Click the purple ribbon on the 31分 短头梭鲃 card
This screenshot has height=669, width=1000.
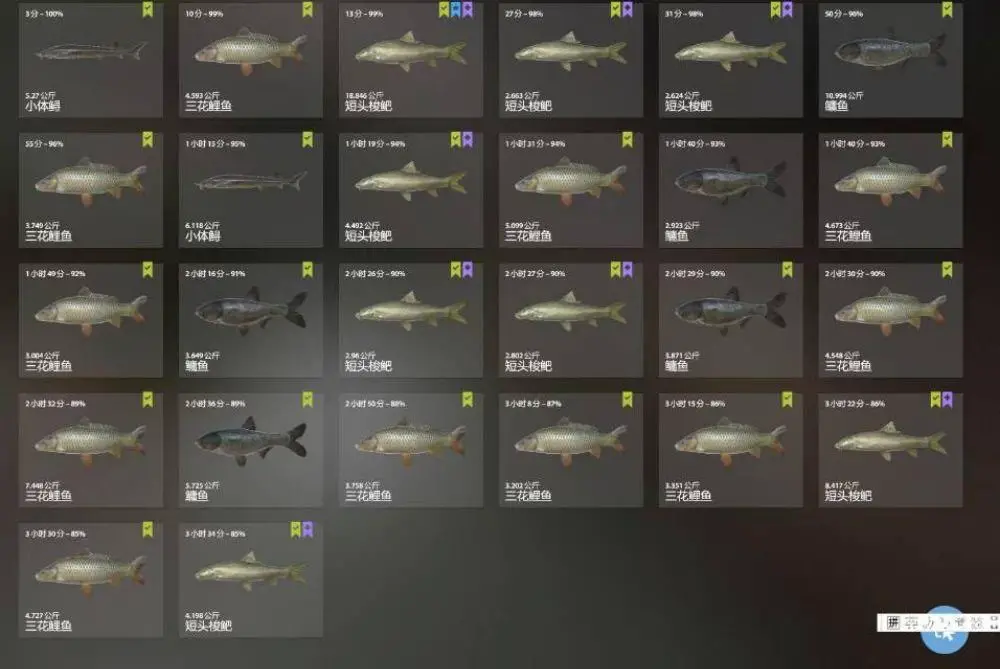click(x=788, y=10)
